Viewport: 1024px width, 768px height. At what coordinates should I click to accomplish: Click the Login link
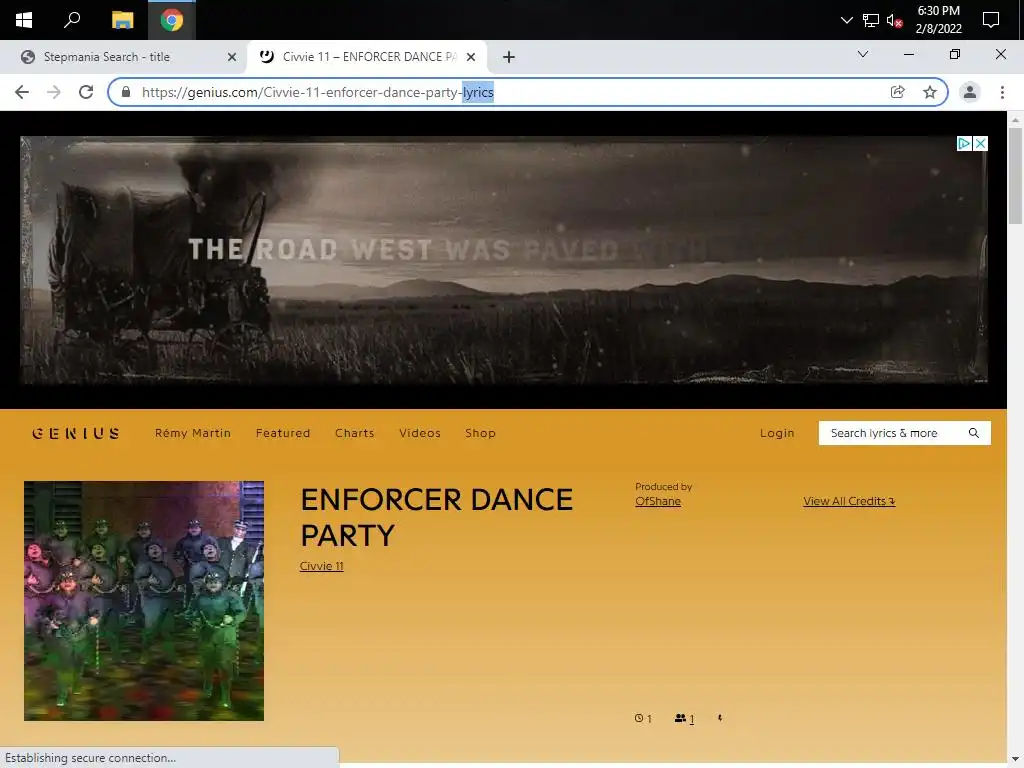(x=777, y=433)
